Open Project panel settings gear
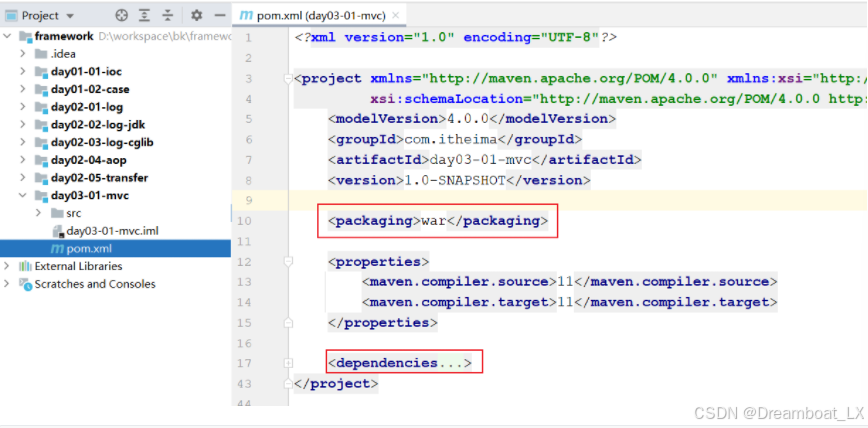The image size is (868, 428). pyautogui.click(x=197, y=16)
